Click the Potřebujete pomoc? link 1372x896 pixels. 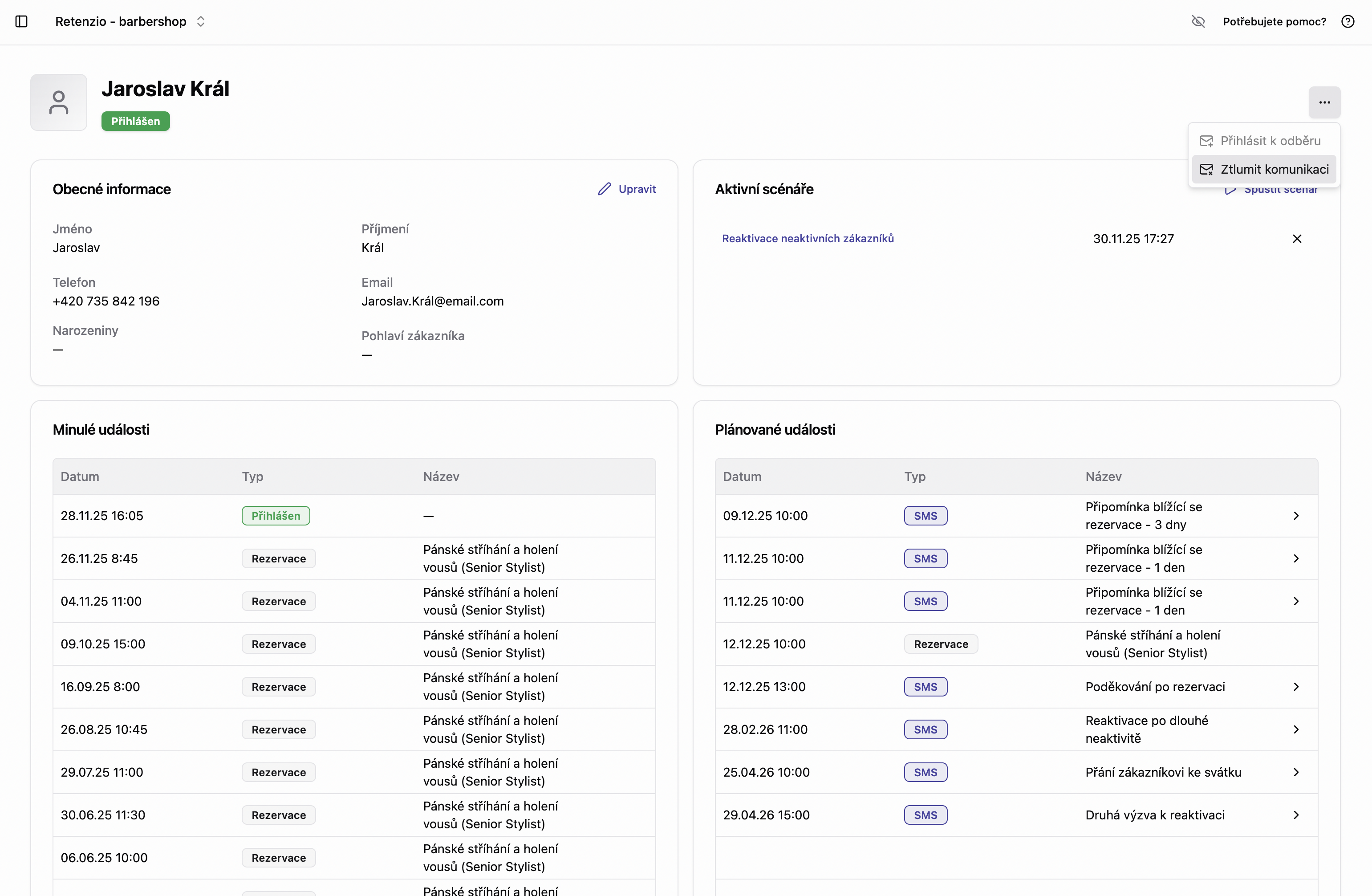tap(1274, 21)
